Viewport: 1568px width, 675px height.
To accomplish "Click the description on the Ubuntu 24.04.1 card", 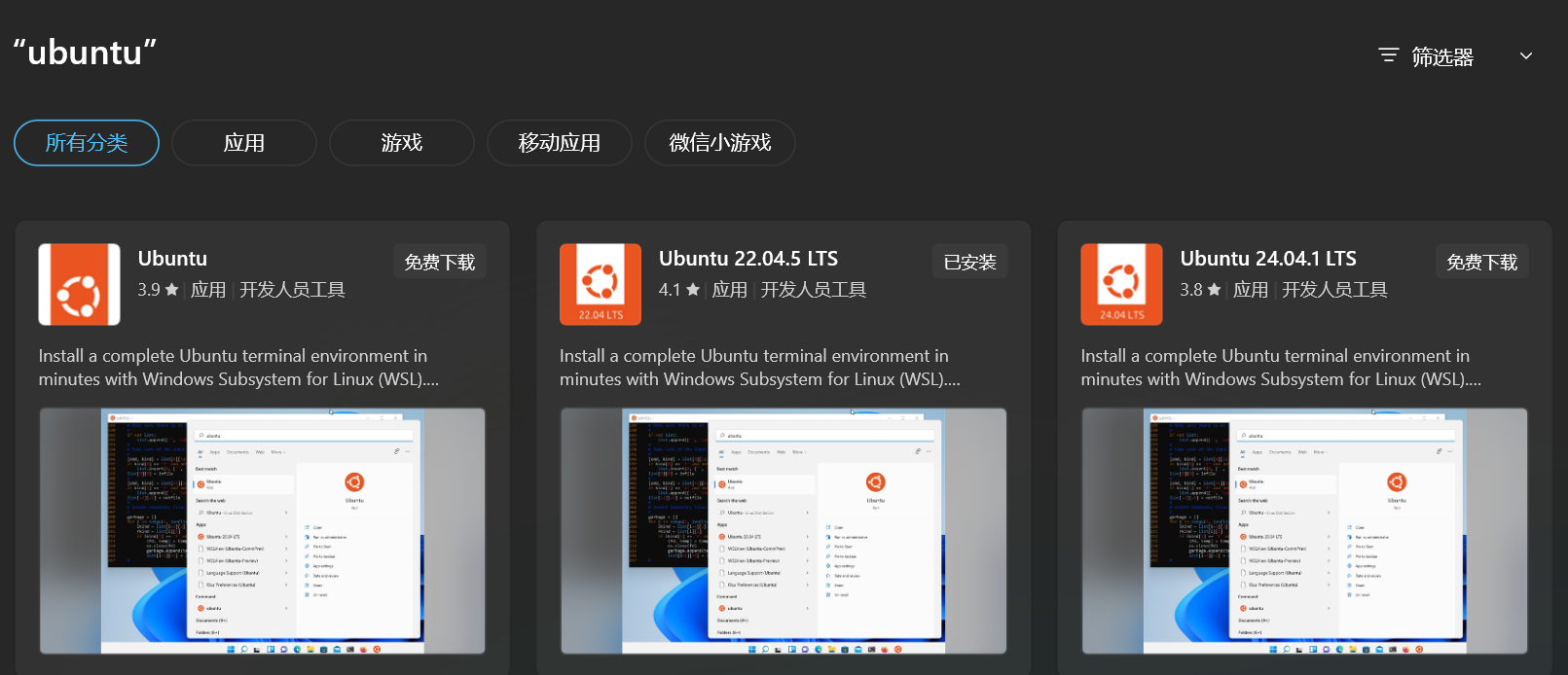I will 1281,368.
